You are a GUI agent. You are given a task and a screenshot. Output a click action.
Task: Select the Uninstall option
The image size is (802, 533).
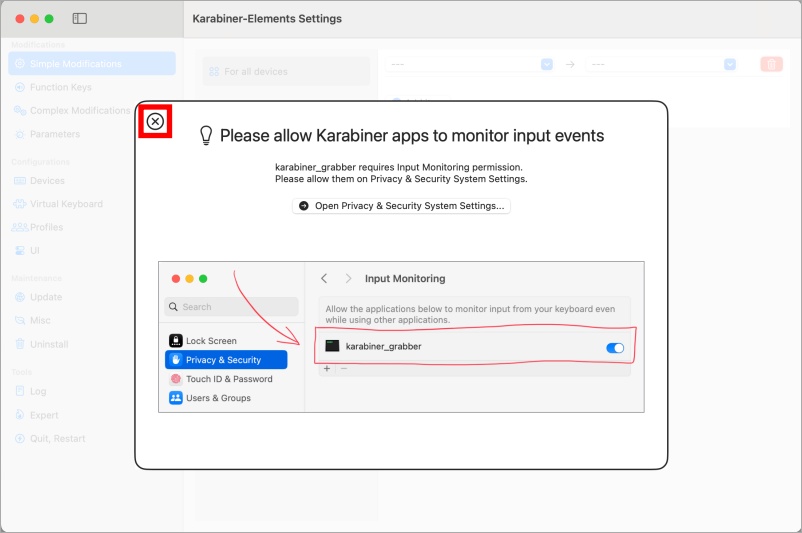48,344
